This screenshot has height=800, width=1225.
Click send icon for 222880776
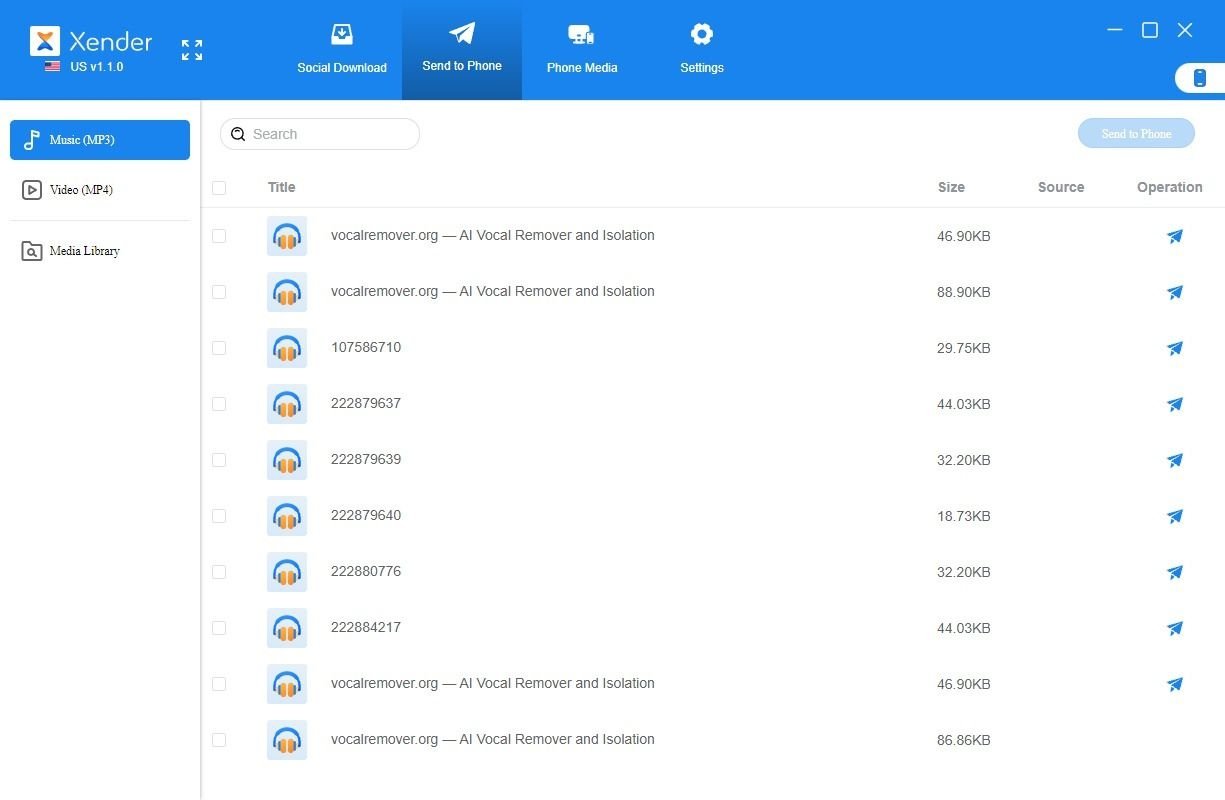coord(1175,572)
